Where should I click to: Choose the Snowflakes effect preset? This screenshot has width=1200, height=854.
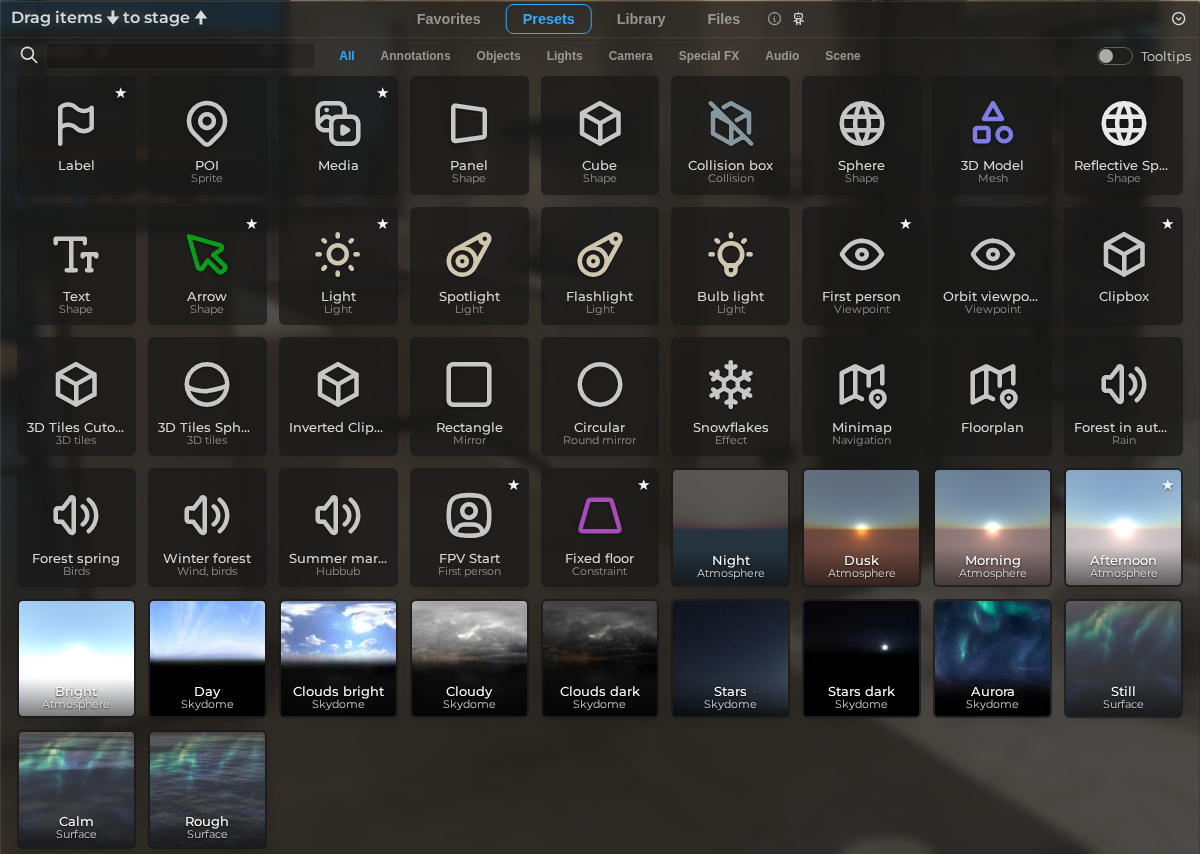pos(731,397)
